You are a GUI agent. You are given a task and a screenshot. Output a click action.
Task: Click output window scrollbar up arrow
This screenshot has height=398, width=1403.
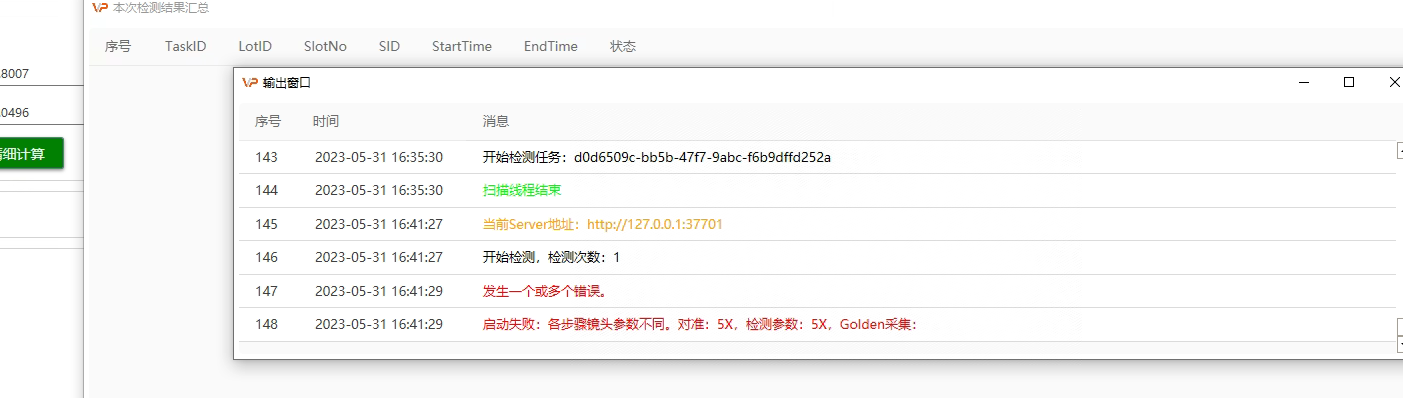(x=1400, y=150)
